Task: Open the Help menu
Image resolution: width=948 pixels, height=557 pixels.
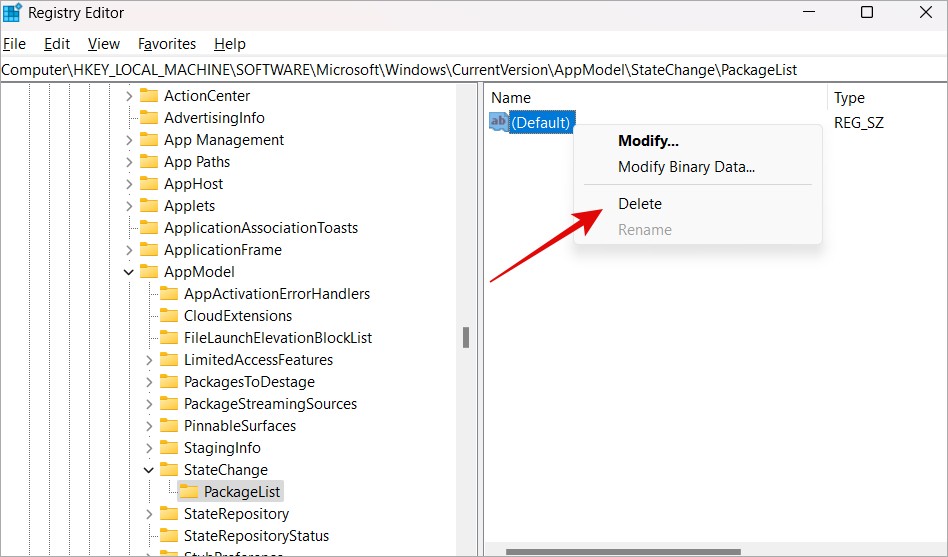Action: coord(230,44)
